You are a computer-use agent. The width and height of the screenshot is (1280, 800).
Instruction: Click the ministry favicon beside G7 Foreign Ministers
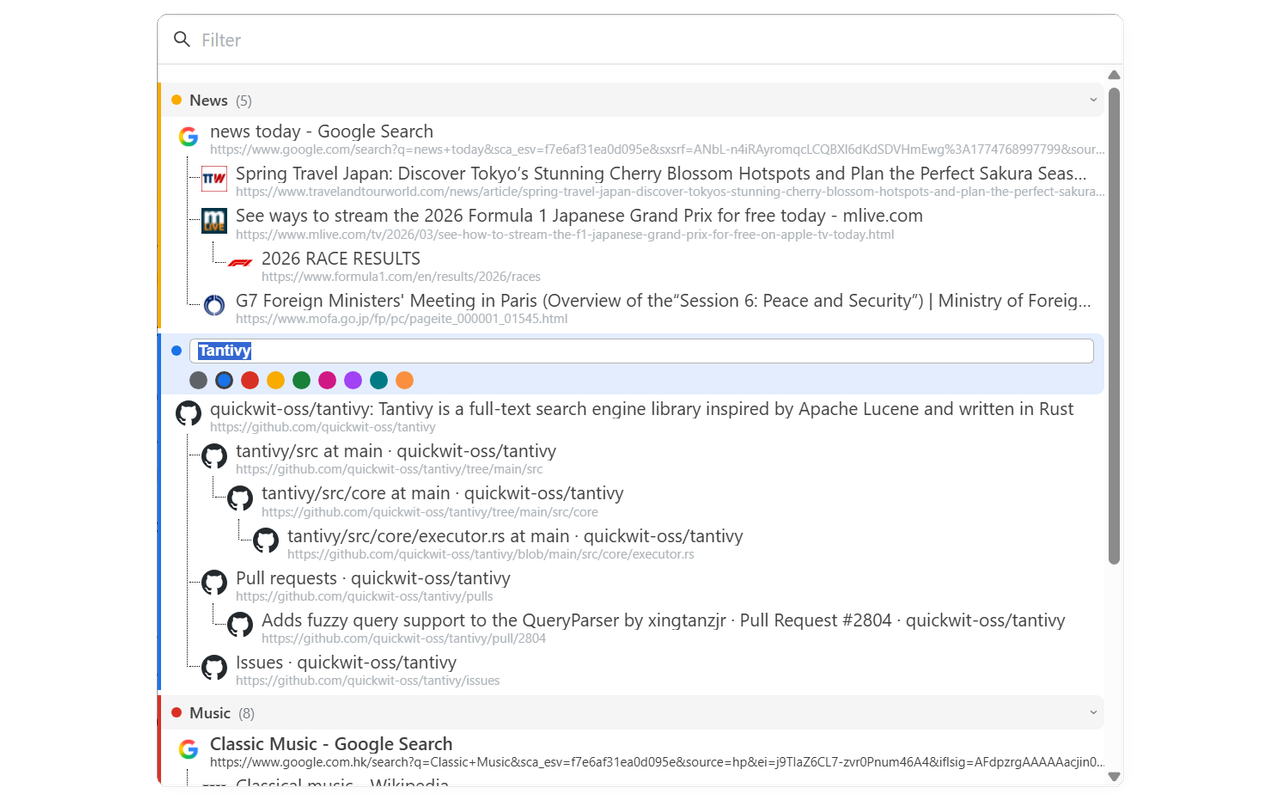(x=214, y=305)
